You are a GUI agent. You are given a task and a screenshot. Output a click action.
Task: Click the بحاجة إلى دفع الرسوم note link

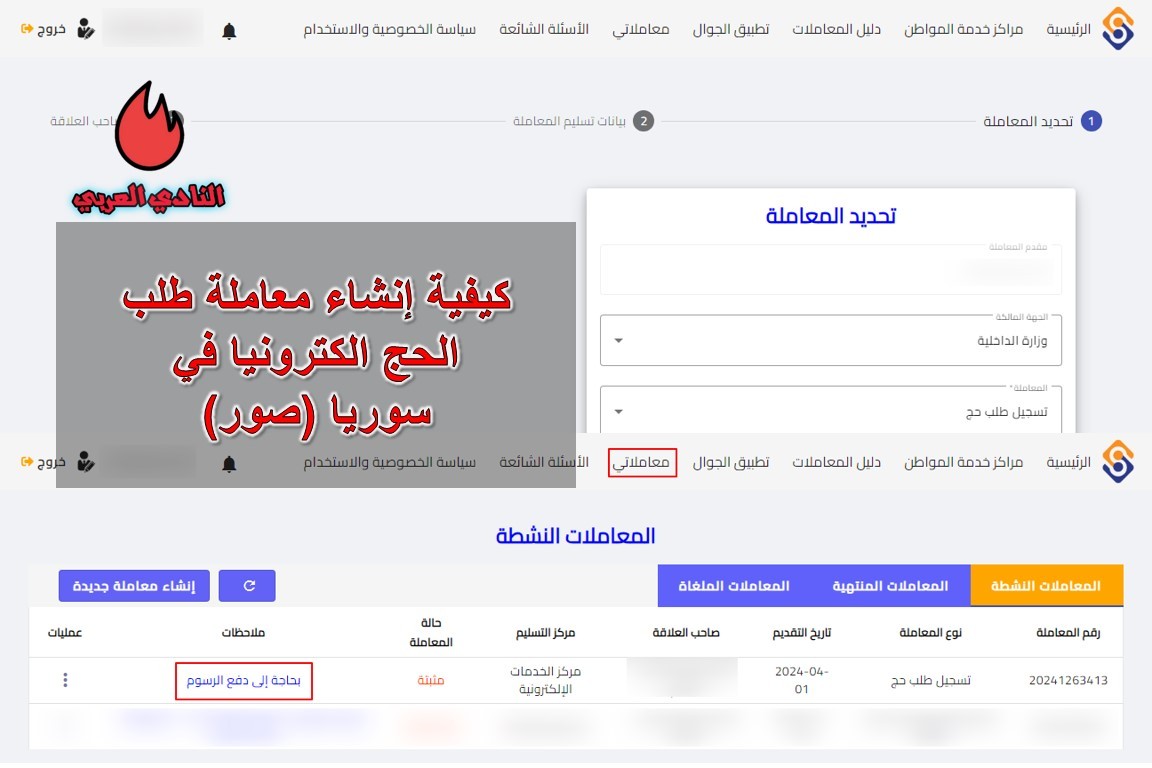243,681
